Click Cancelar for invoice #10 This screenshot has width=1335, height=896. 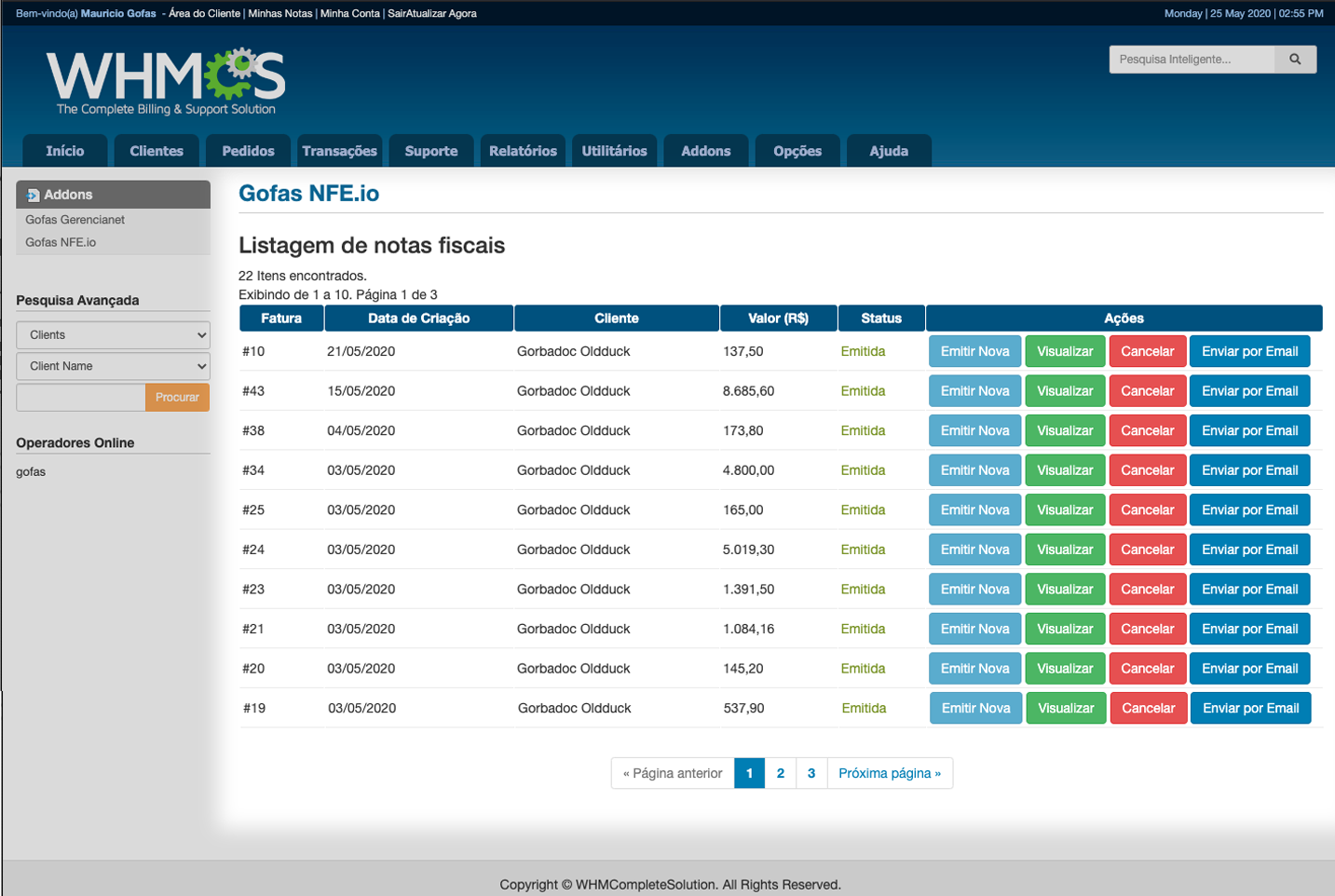[x=1148, y=351]
